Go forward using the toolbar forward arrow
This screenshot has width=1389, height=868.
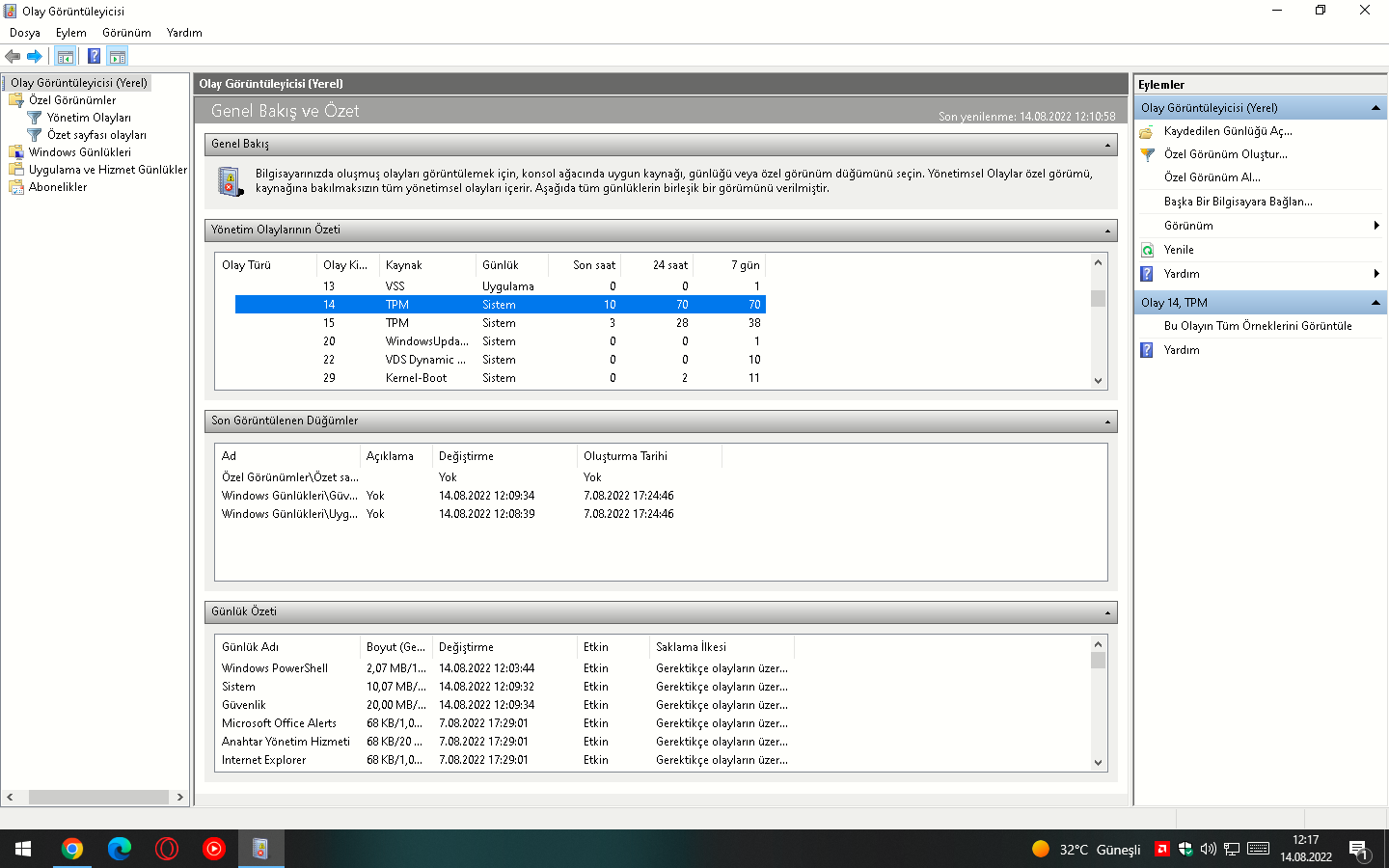tap(35, 56)
